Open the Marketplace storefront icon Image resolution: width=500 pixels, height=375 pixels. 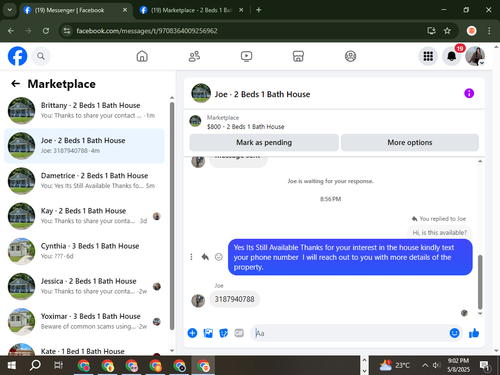pos(298,56)
